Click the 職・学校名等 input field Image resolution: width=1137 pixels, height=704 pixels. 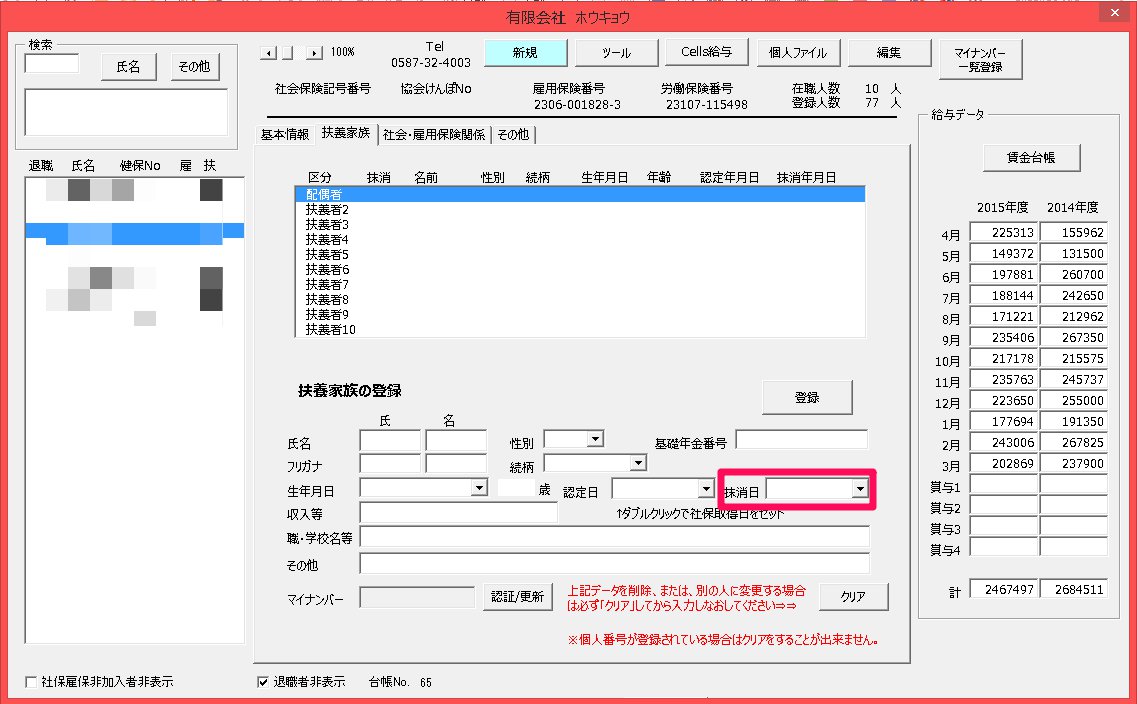[614, 537]
